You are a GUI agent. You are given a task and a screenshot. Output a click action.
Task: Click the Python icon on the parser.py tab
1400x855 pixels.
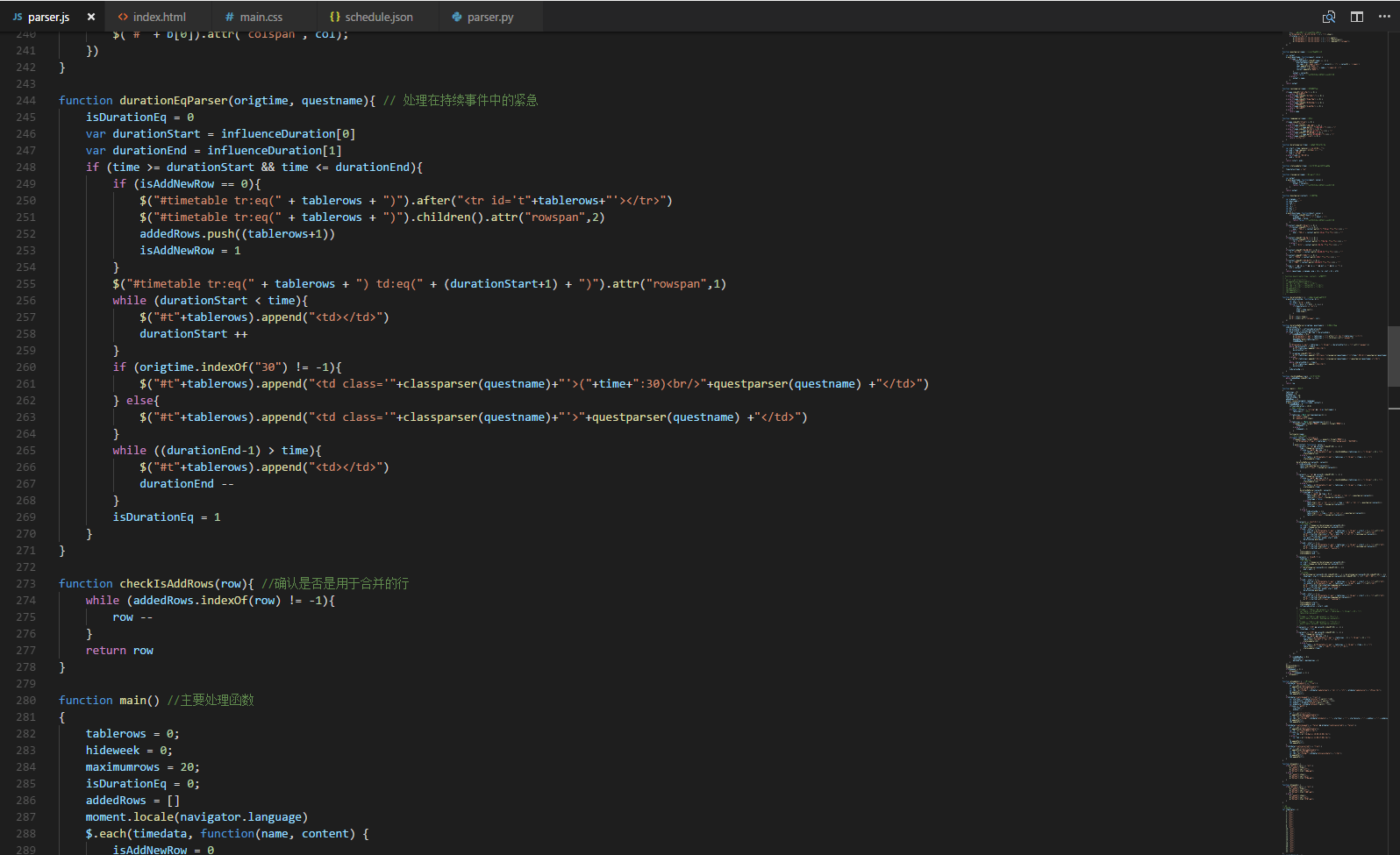(457, 17)
